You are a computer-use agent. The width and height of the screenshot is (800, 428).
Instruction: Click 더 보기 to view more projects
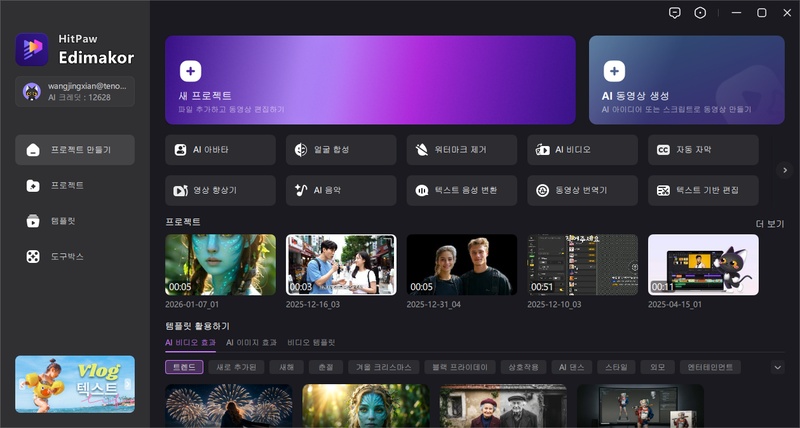(x=770, y=224)
